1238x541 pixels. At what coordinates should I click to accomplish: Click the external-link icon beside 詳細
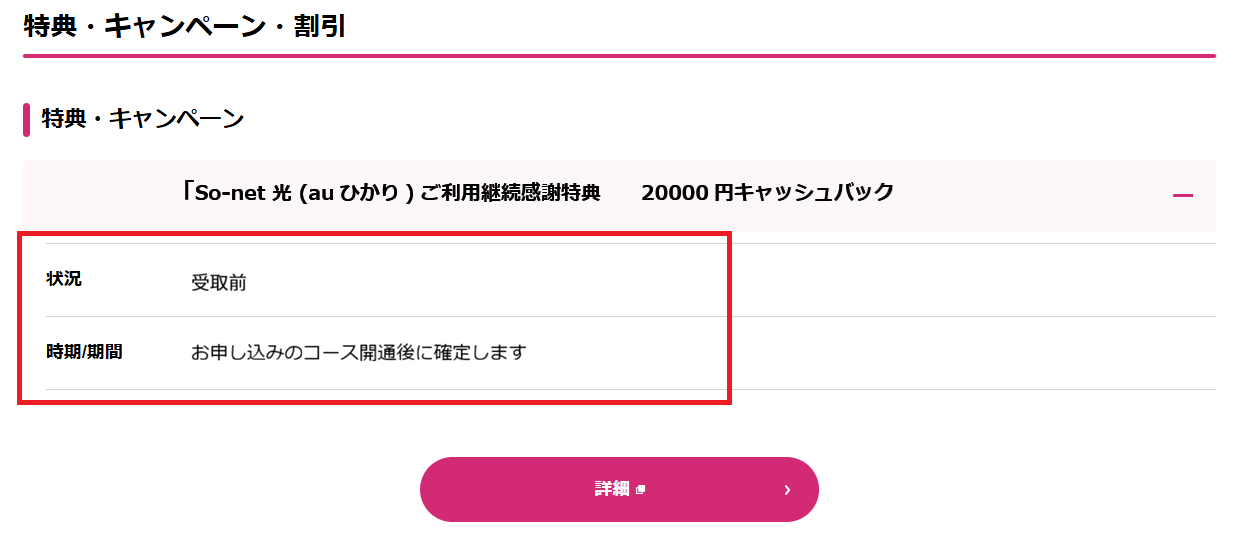(x=641, y=489)
